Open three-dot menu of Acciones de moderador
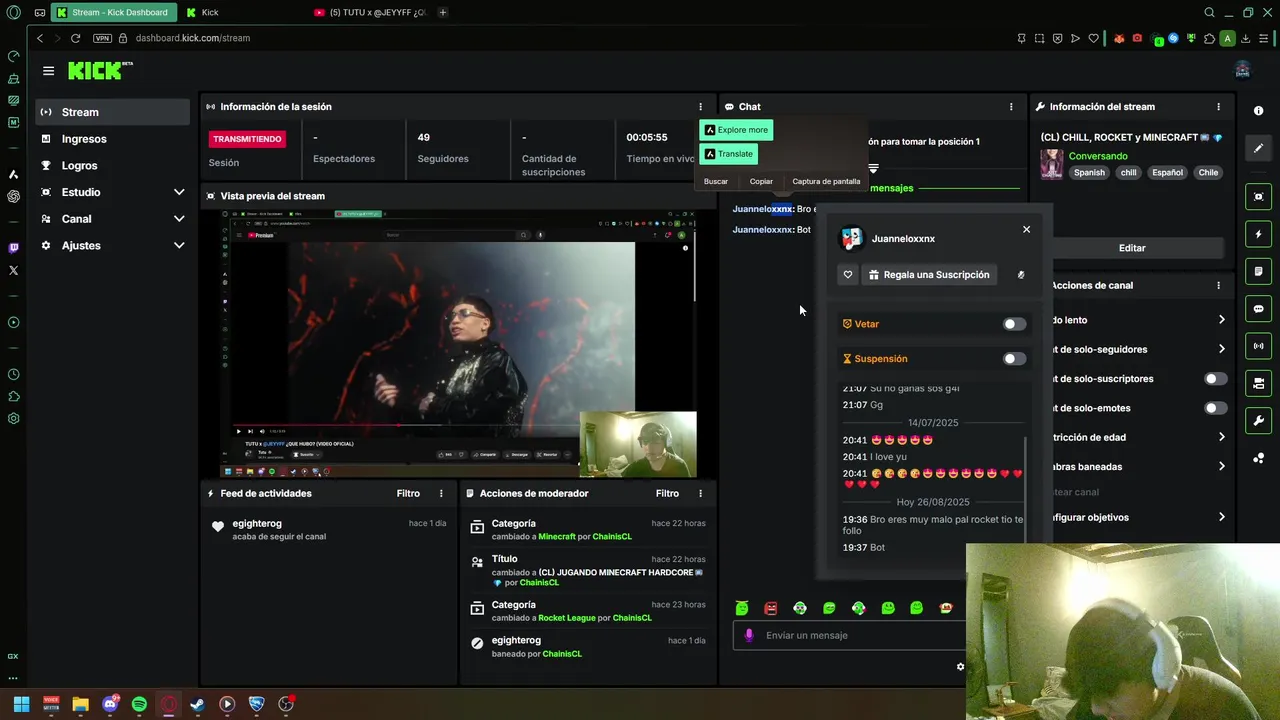 point(700,494)
